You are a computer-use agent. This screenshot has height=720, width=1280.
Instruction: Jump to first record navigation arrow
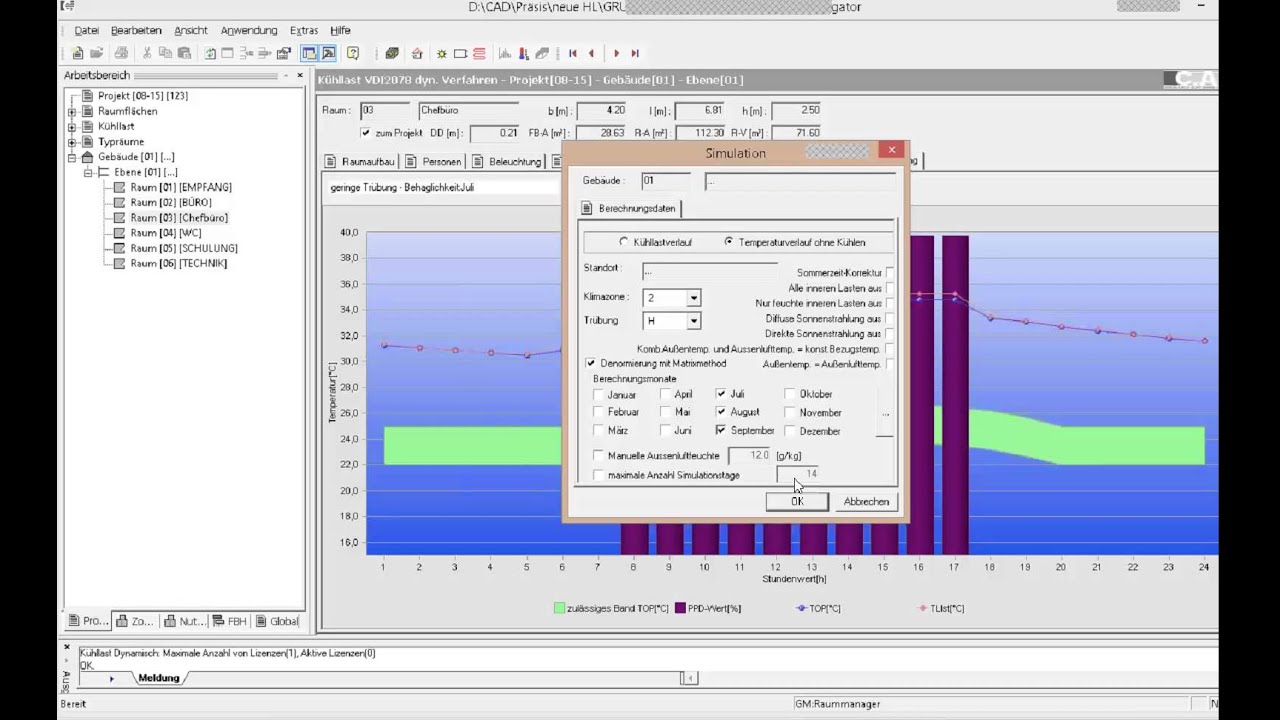573,53
